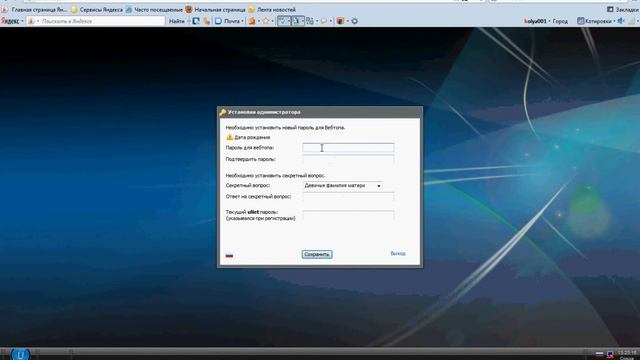Click the 'Пароль для вебтопа' password field
640x360 pixels.
click(x=348, y=147)
